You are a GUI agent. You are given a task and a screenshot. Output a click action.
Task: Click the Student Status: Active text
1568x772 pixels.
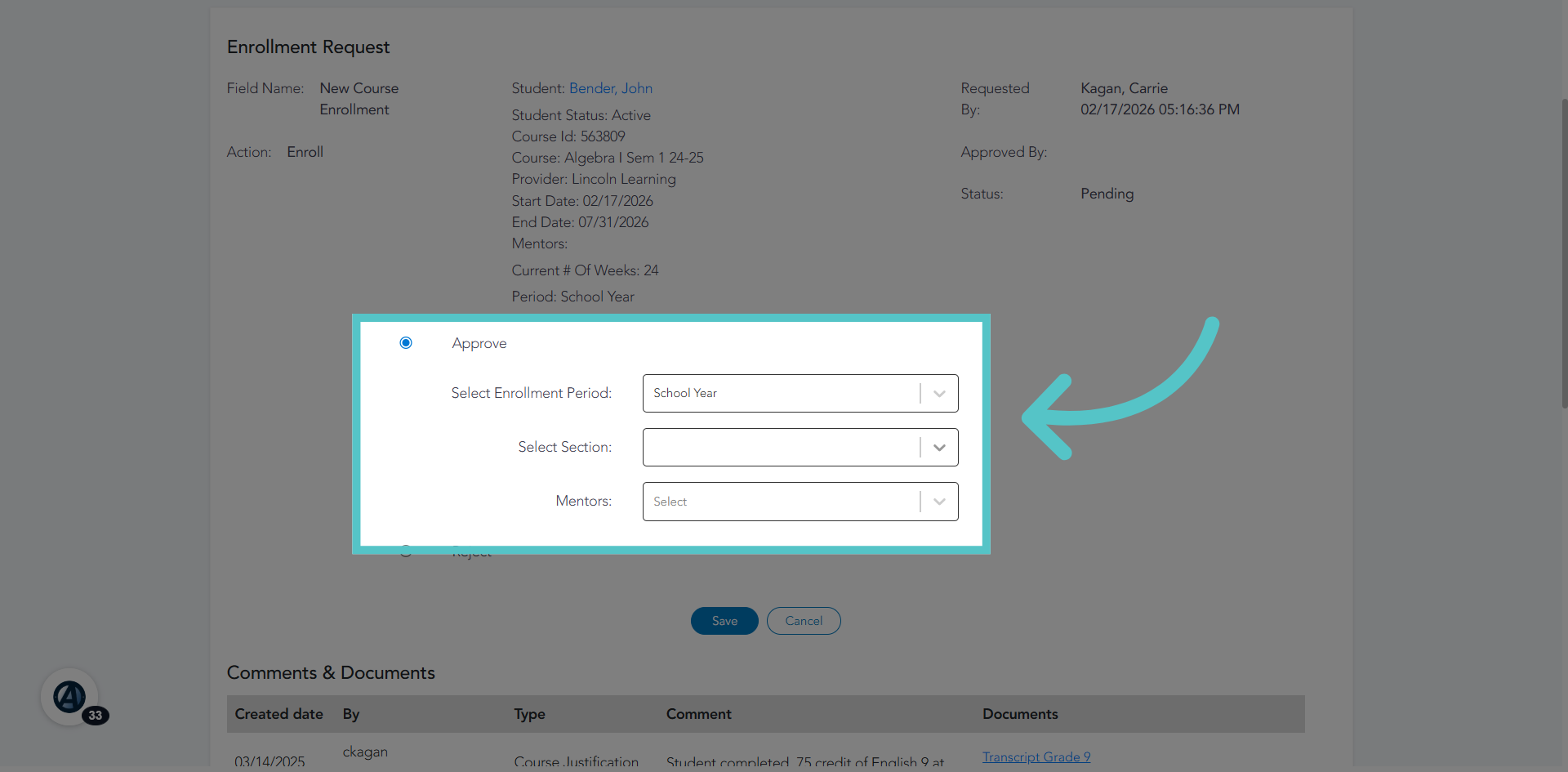click(x=581, y=115)
